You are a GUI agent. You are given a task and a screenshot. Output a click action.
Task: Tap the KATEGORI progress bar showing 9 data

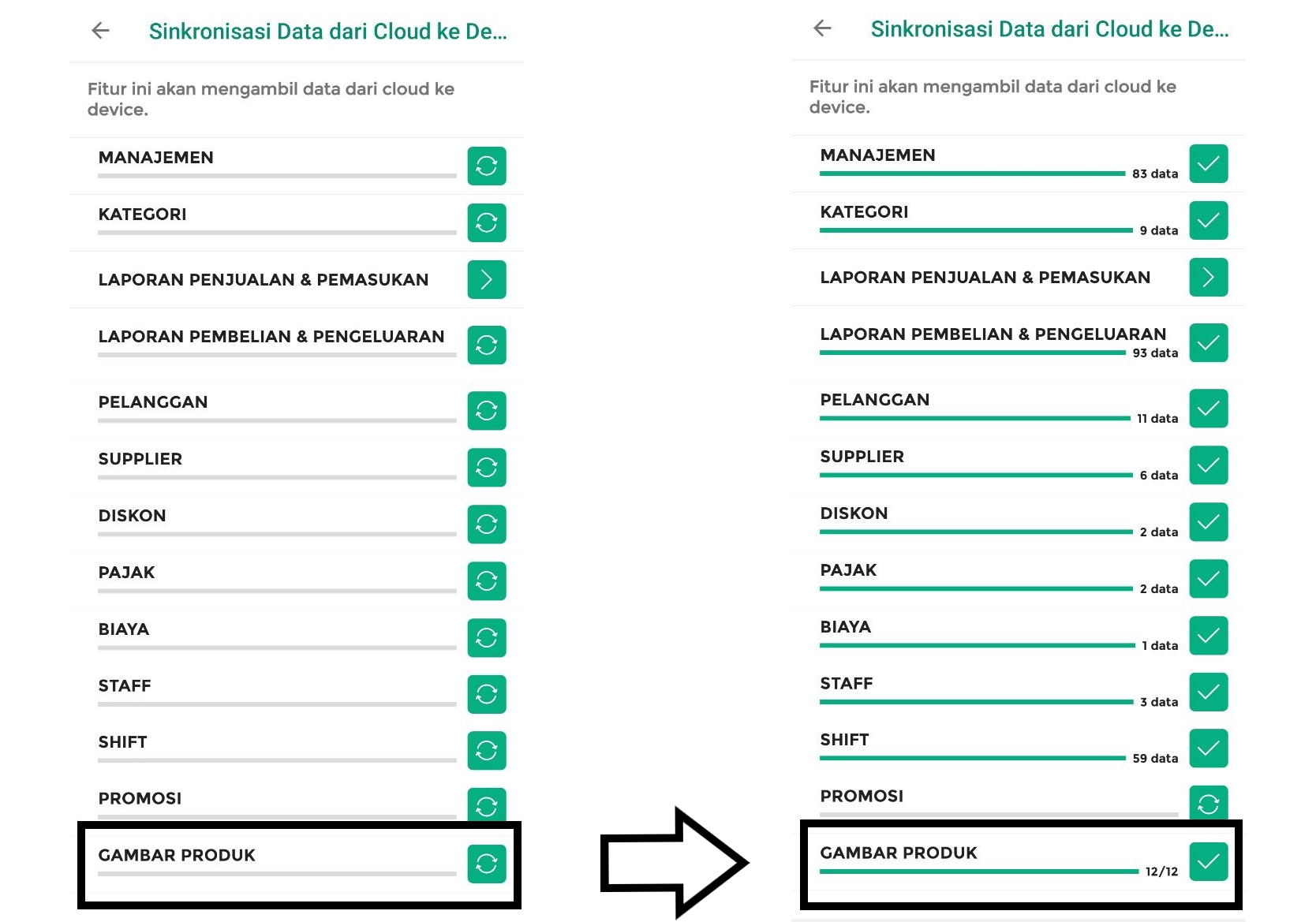tap(976, 230)
